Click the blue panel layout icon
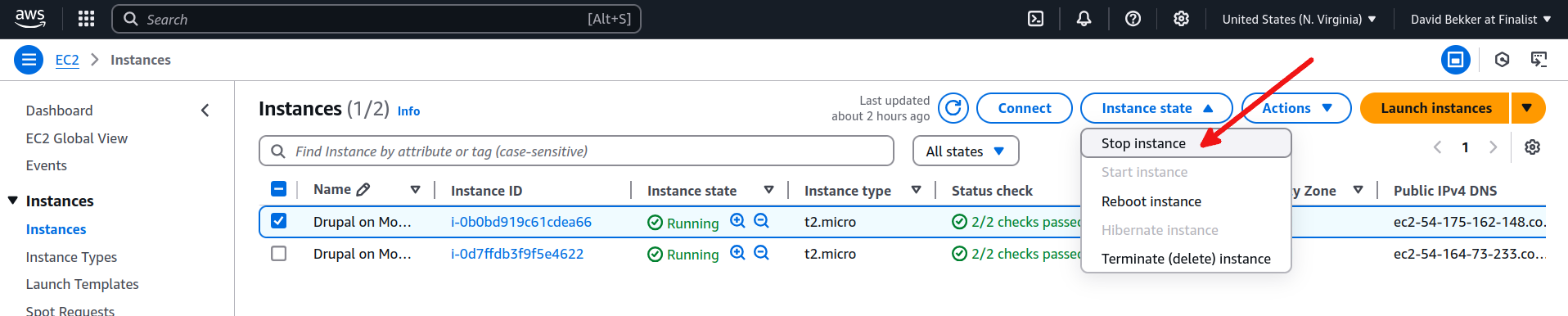1568x316 pixels. click(1455, 60)
